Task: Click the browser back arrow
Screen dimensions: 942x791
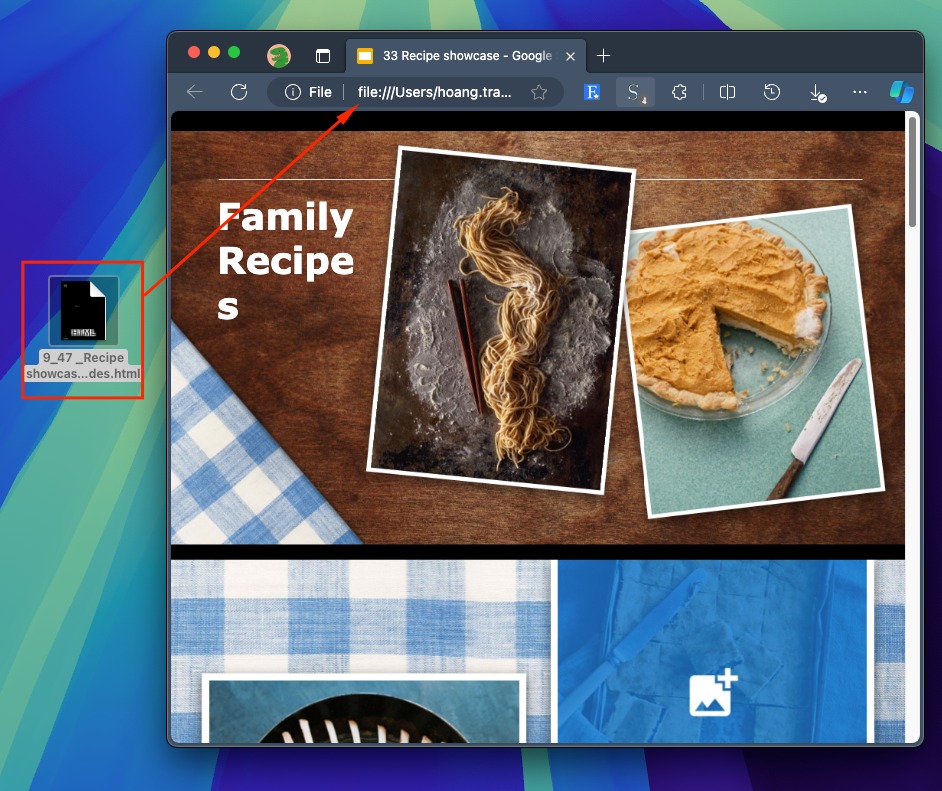Action: [x=195, y=92]
